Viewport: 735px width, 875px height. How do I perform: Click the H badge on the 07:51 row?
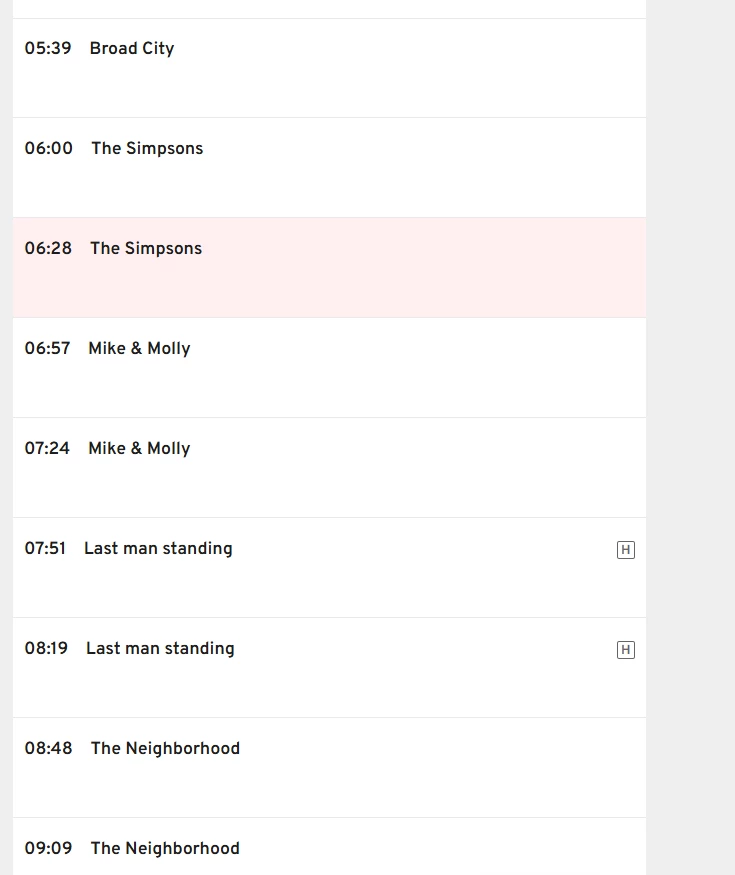tap(626, 550)
